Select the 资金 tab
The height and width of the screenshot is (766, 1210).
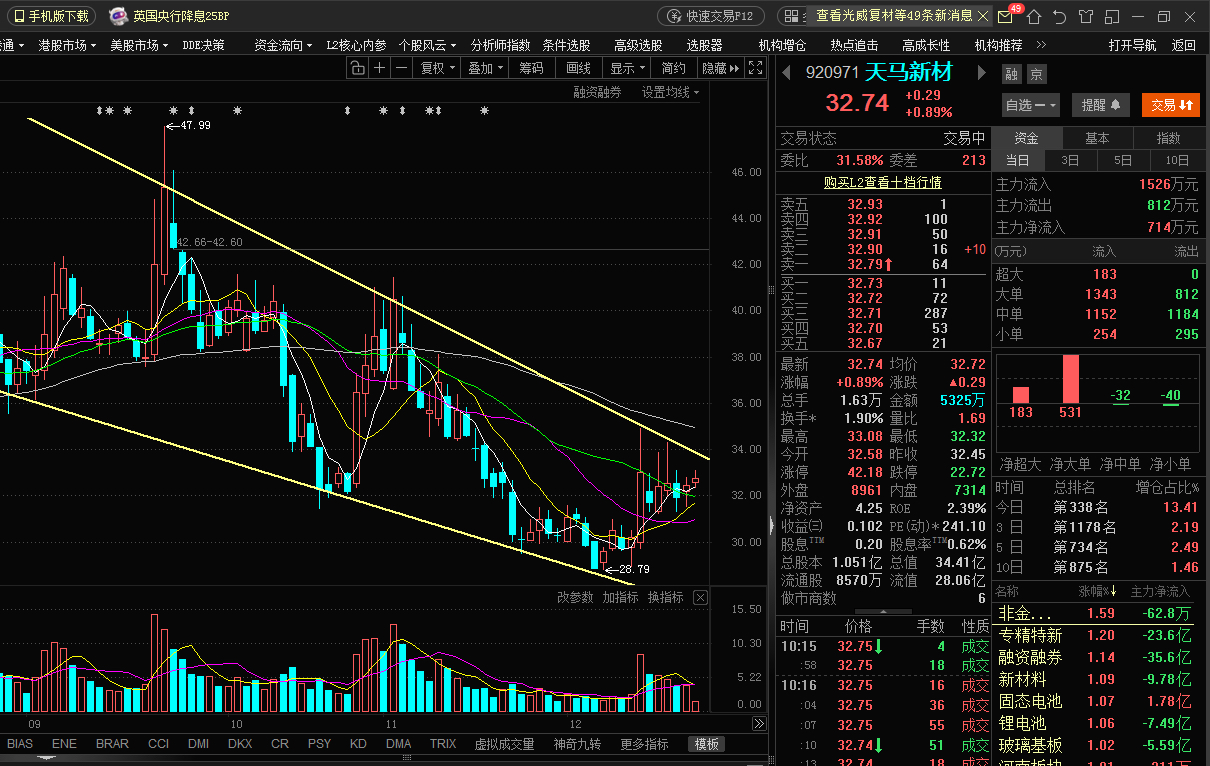[x=1026, y=138]
